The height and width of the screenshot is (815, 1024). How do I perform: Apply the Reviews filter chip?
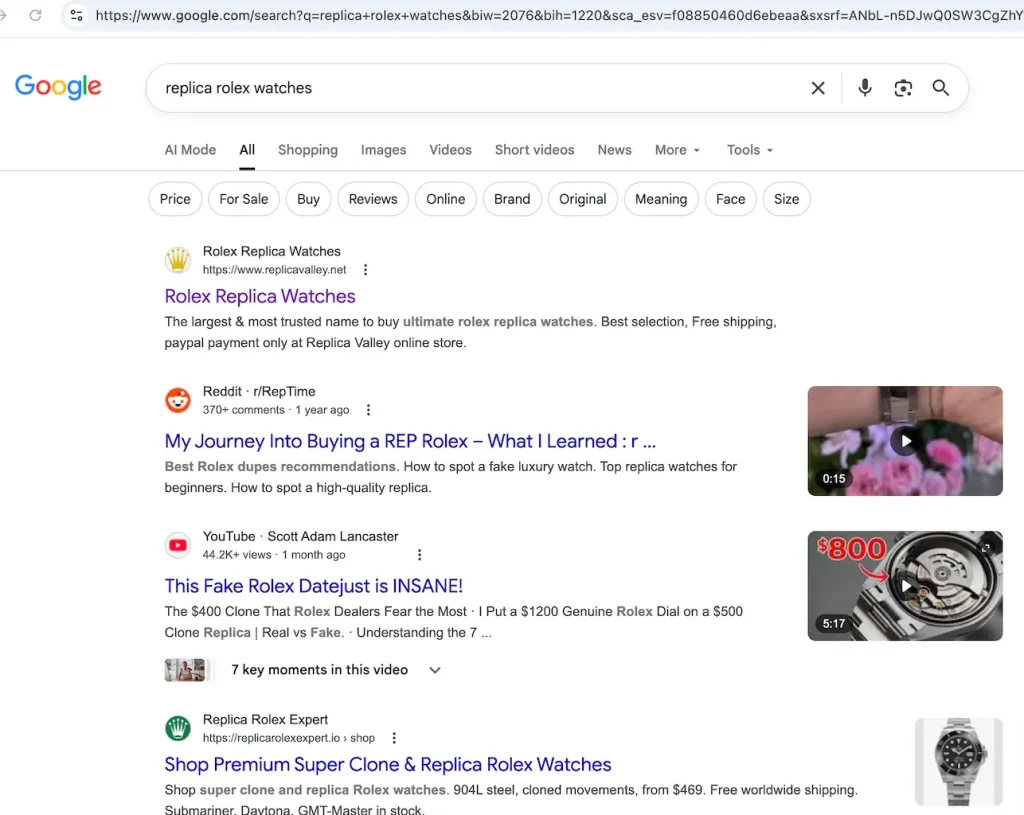[373, 199]
